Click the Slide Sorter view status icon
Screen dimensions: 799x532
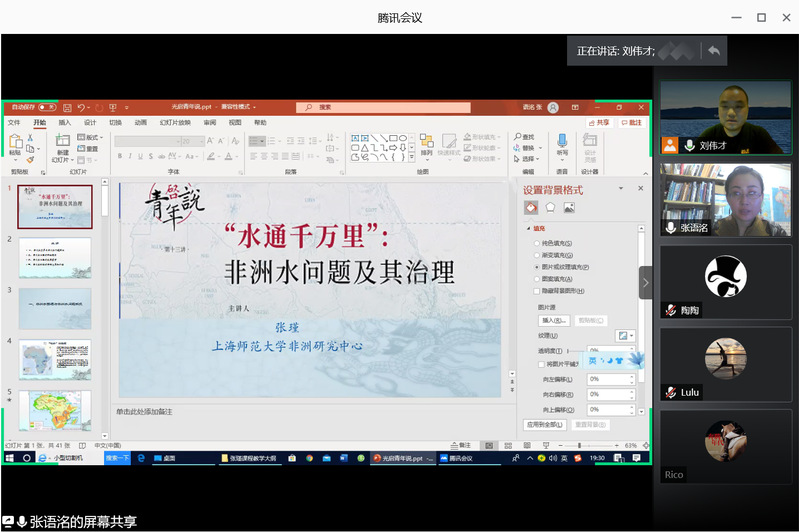point(508,445)
